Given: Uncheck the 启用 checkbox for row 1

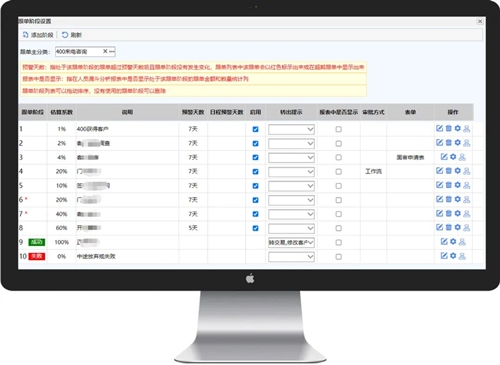Looking at the screenshot, I should [255, 129].
